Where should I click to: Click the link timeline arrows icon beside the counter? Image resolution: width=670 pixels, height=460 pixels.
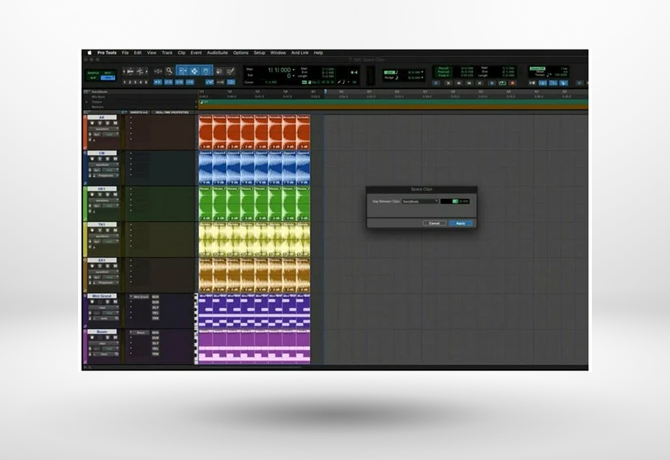point(354,72)
